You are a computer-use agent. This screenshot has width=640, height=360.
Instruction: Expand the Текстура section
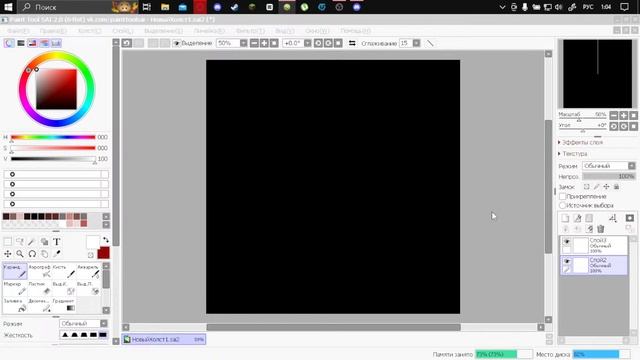tap(573, 154)
